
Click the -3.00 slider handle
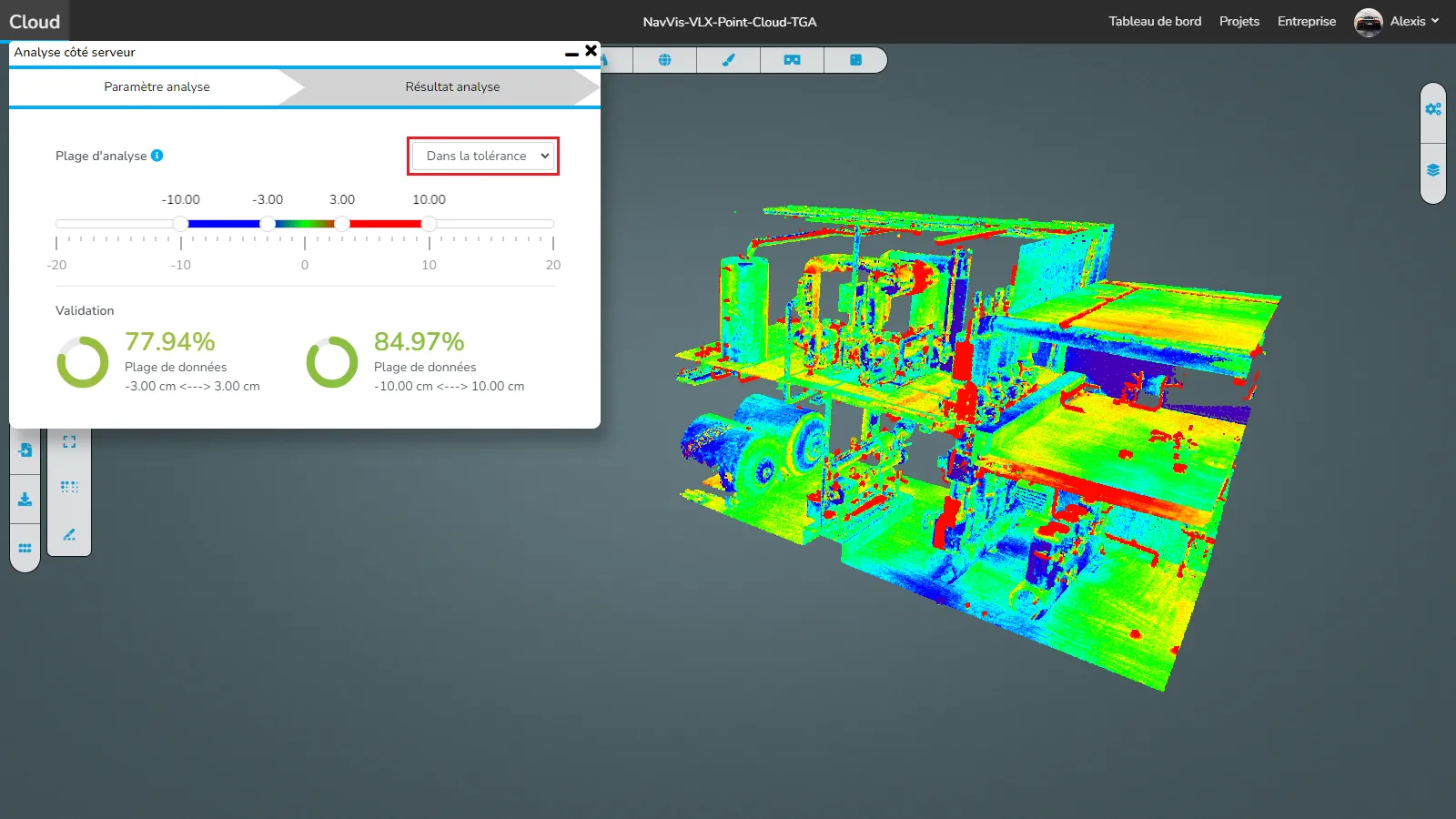click(268, 224)
